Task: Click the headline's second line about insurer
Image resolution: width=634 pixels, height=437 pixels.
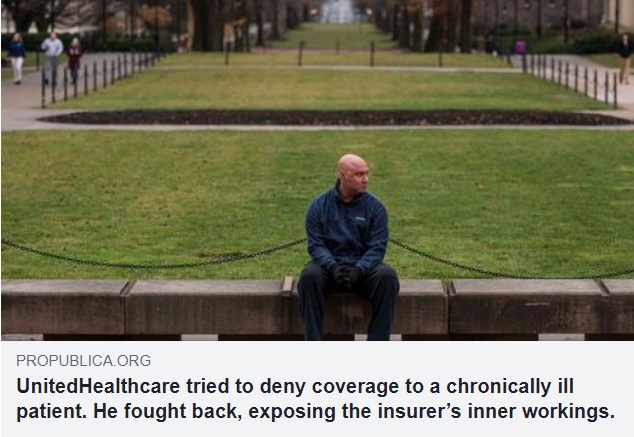Action: pyautogui.click(x=315, y=412)
